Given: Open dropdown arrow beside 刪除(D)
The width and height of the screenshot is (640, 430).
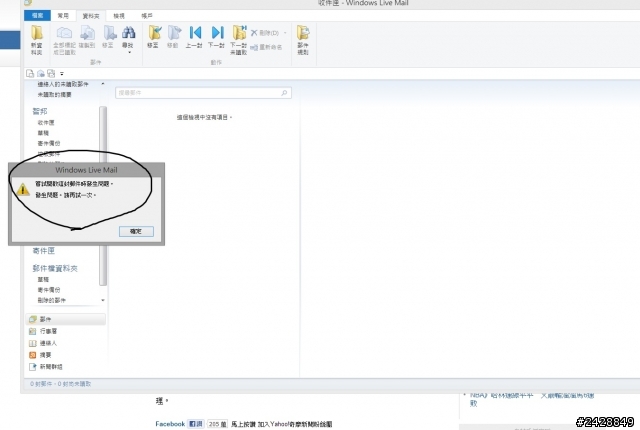Looking at the screenshot, I should [x=285, y=33].
